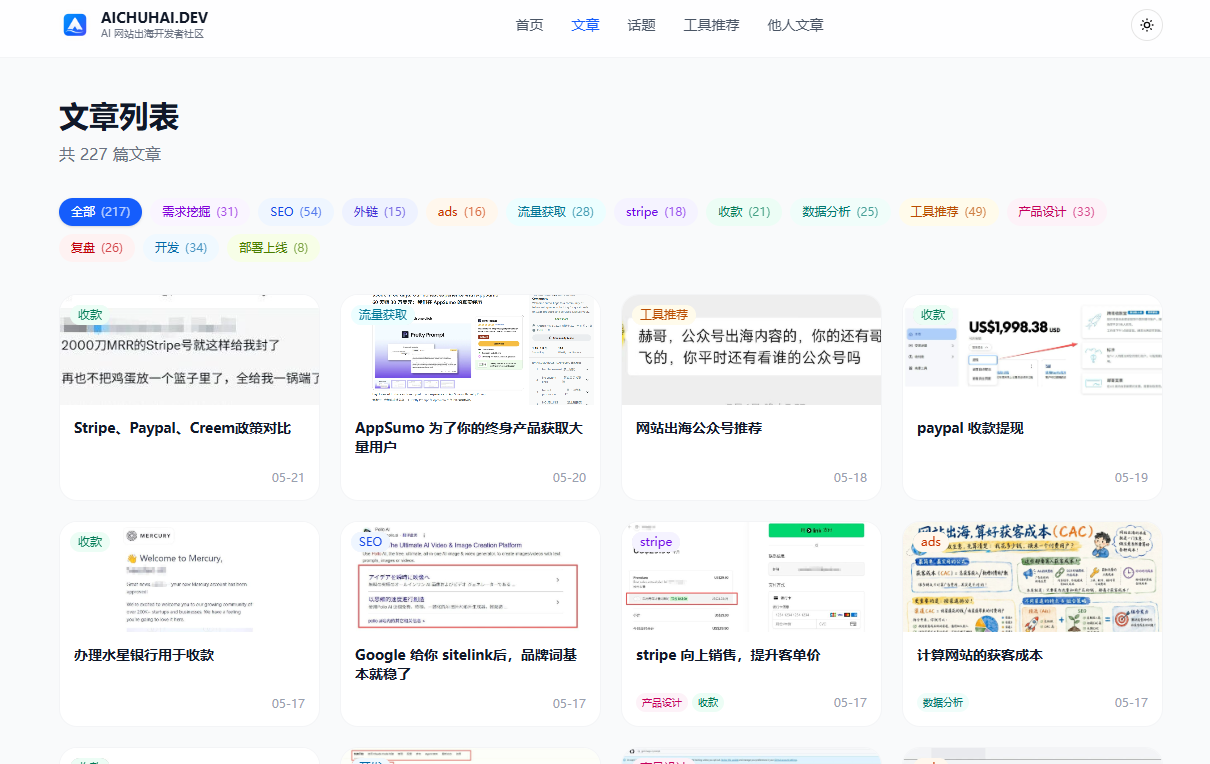The image size is (1210, 764).
Task: Click the AICHUHAI.DEV site title
Action: point(154,18)
